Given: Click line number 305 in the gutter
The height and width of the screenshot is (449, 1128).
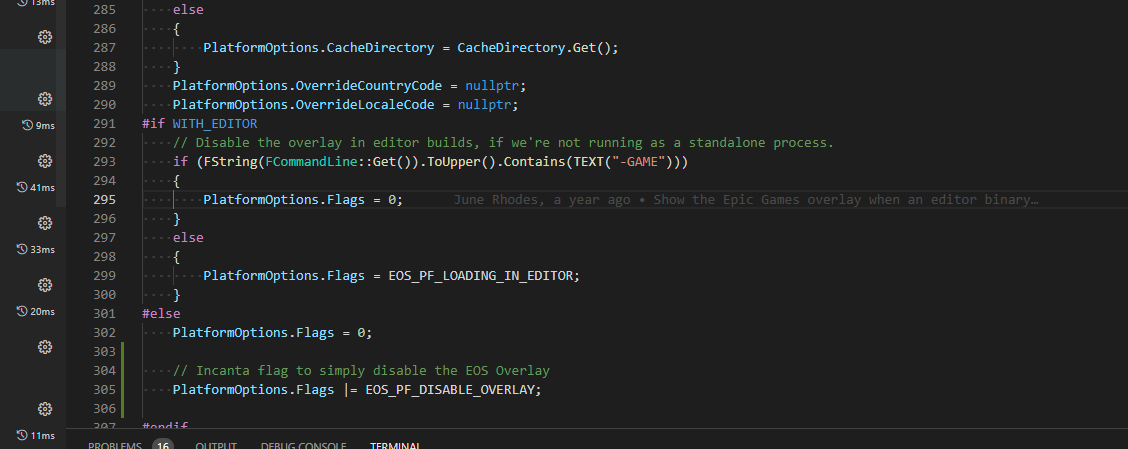Looking at the screenshot, I should click(104, 390).
